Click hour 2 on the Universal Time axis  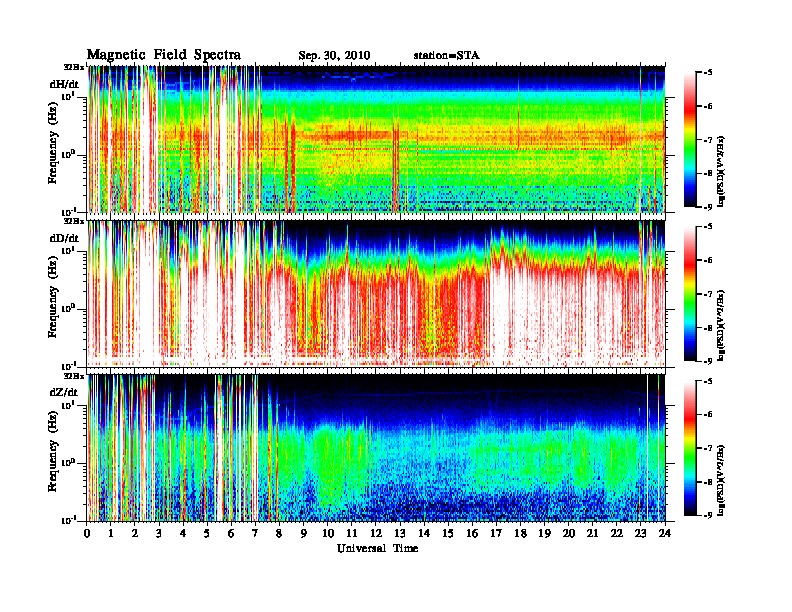click(x=135, y=534)
